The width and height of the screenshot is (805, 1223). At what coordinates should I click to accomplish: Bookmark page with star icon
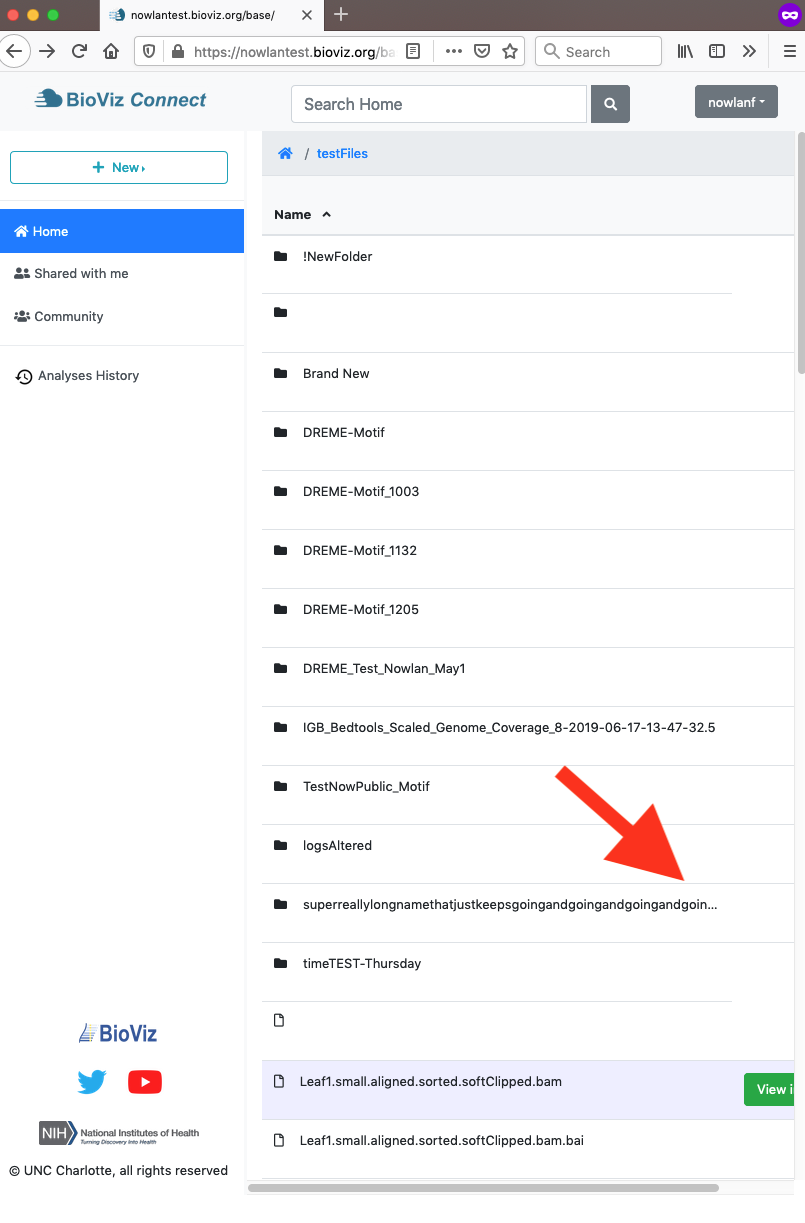[510, 52]
